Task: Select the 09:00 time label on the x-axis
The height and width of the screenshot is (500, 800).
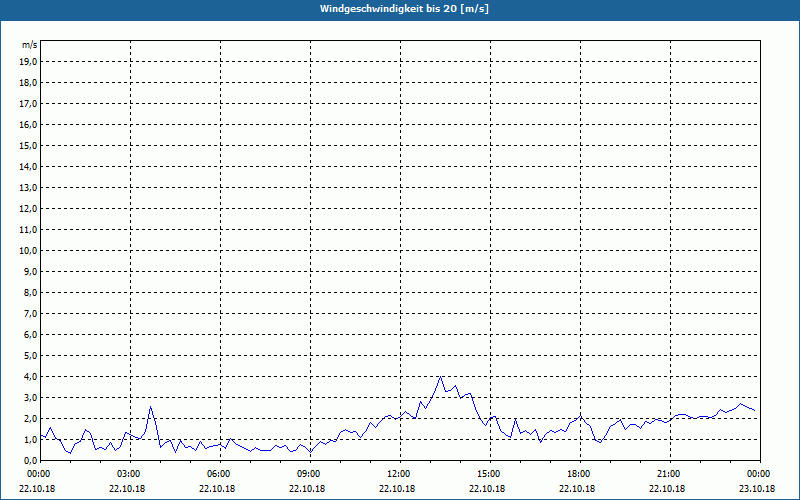Action: tap(307, 473)
